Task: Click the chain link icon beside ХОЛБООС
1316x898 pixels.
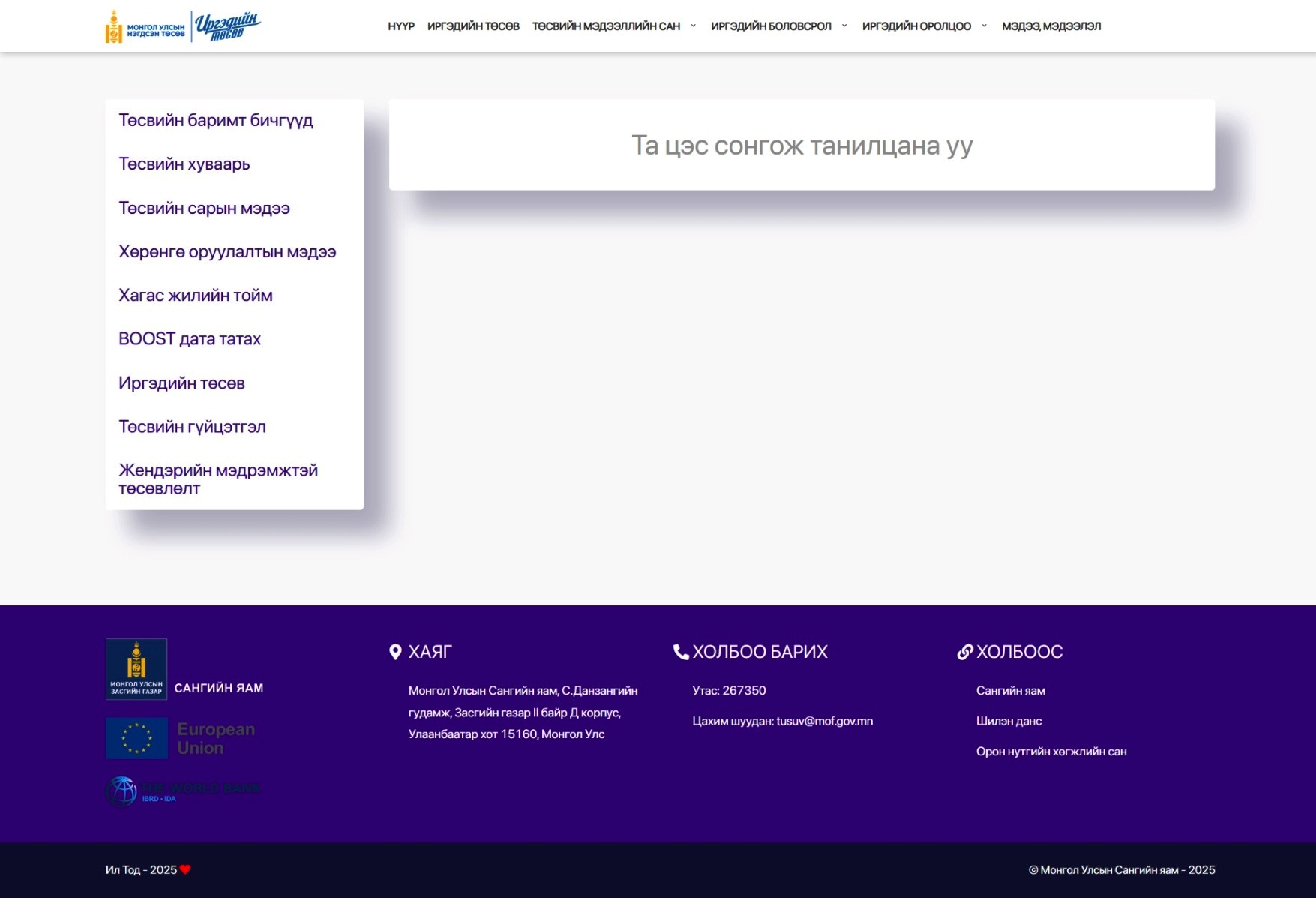Action: [965, 652]
